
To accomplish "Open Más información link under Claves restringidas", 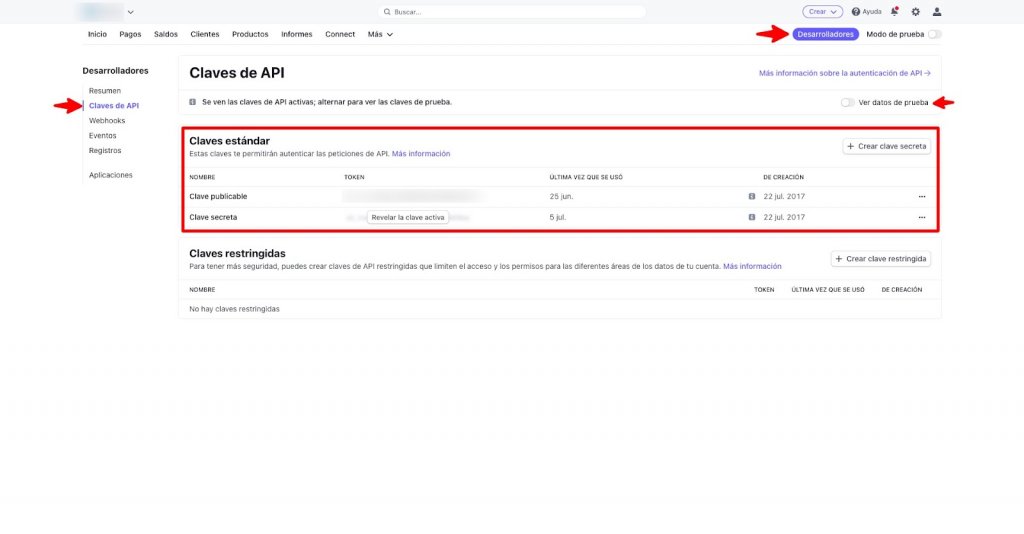I will point(752,266).
